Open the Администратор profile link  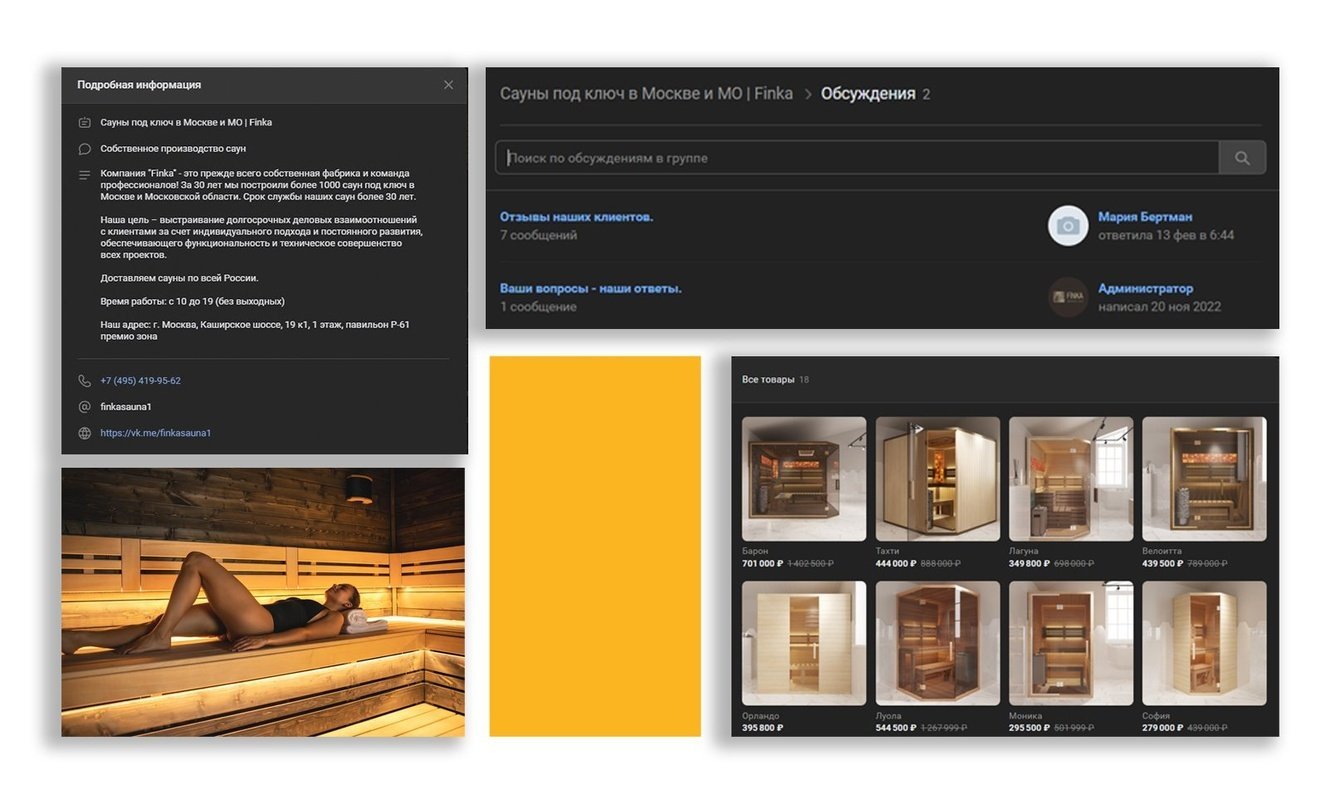pos(1146,288)
